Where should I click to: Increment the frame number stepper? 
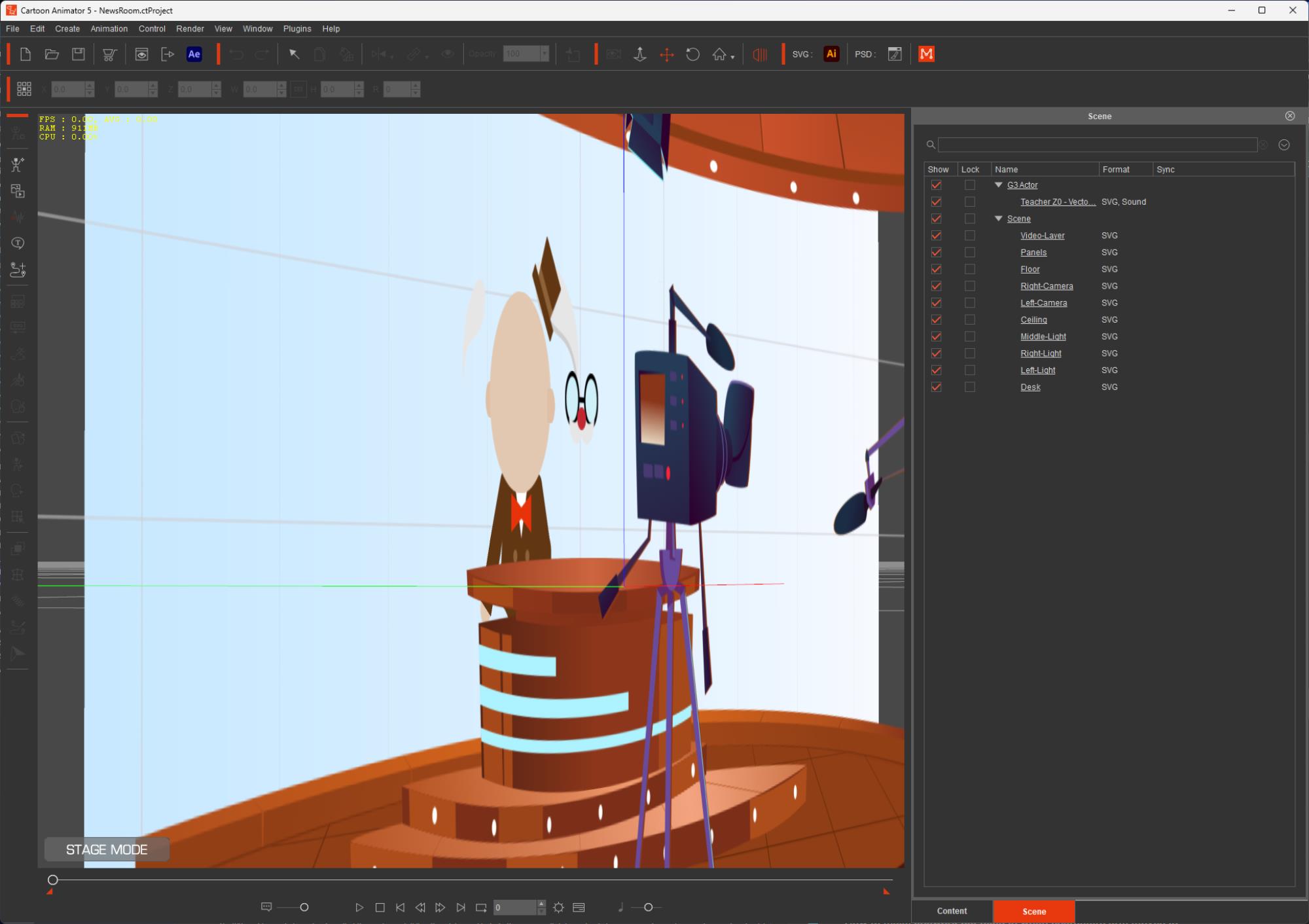(x=541, y=904)
